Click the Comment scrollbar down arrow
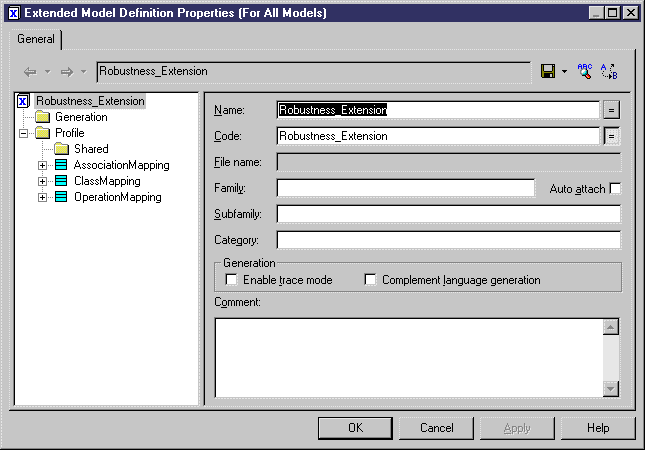The height and width of the screenshot is (450, 645). coord(611,389)
